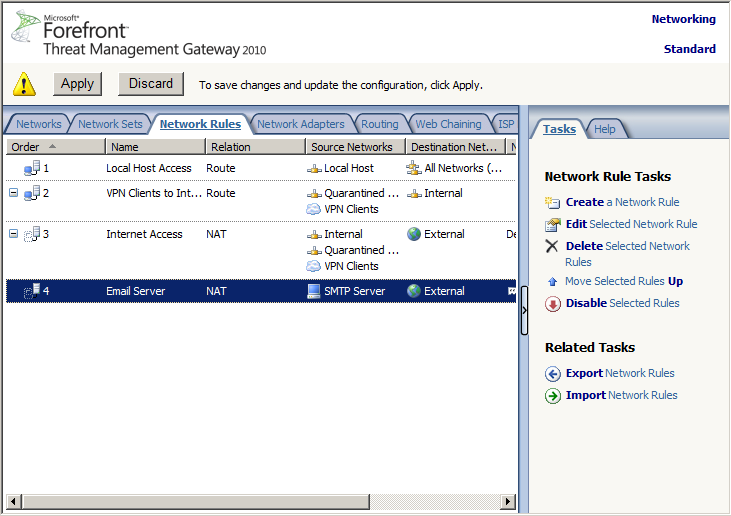This screenshot has height=516, width=731.
Task: Click the Apply button
Action: (x=77, y=84)
